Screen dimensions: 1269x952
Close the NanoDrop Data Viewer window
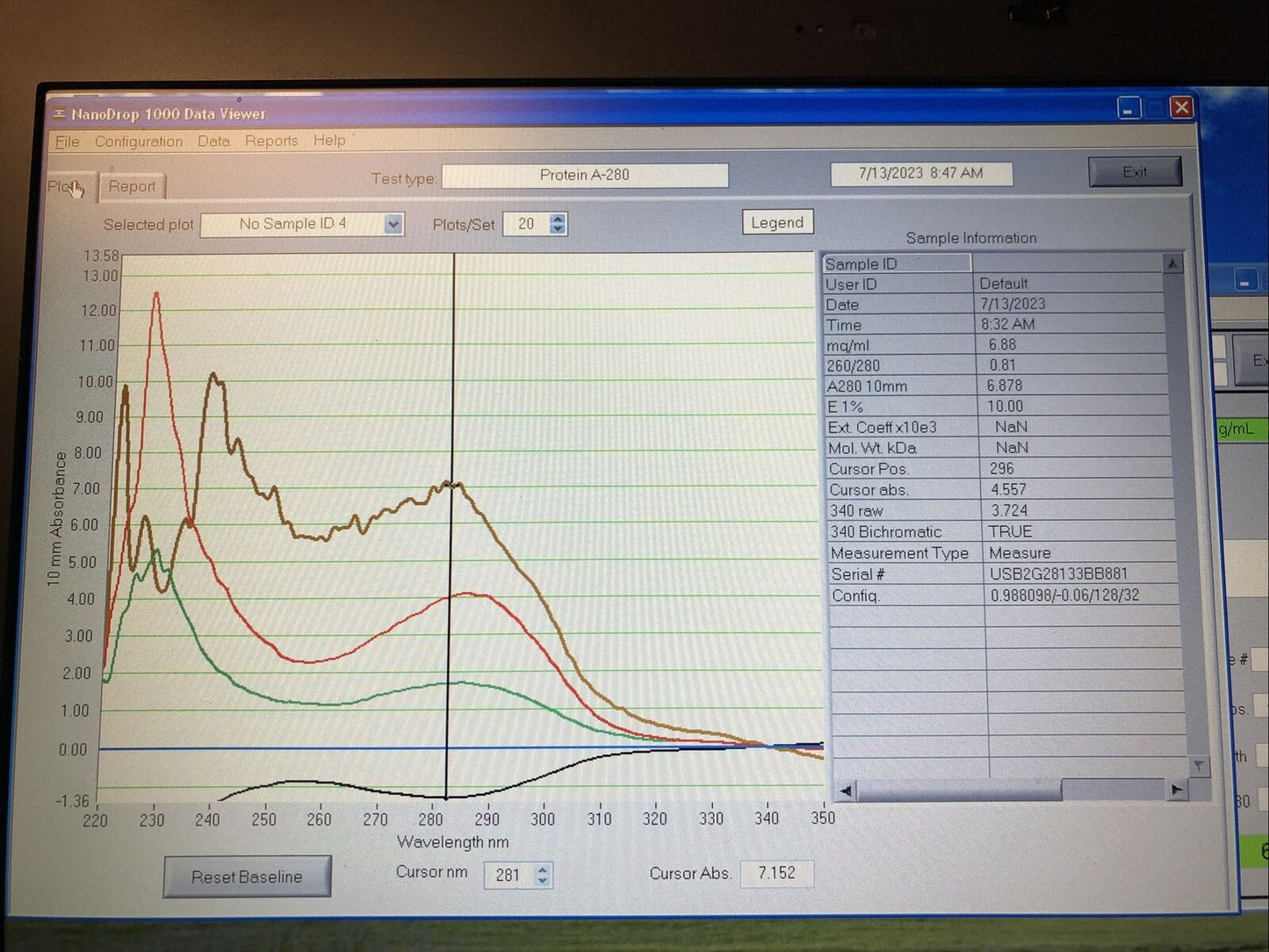1181,107
